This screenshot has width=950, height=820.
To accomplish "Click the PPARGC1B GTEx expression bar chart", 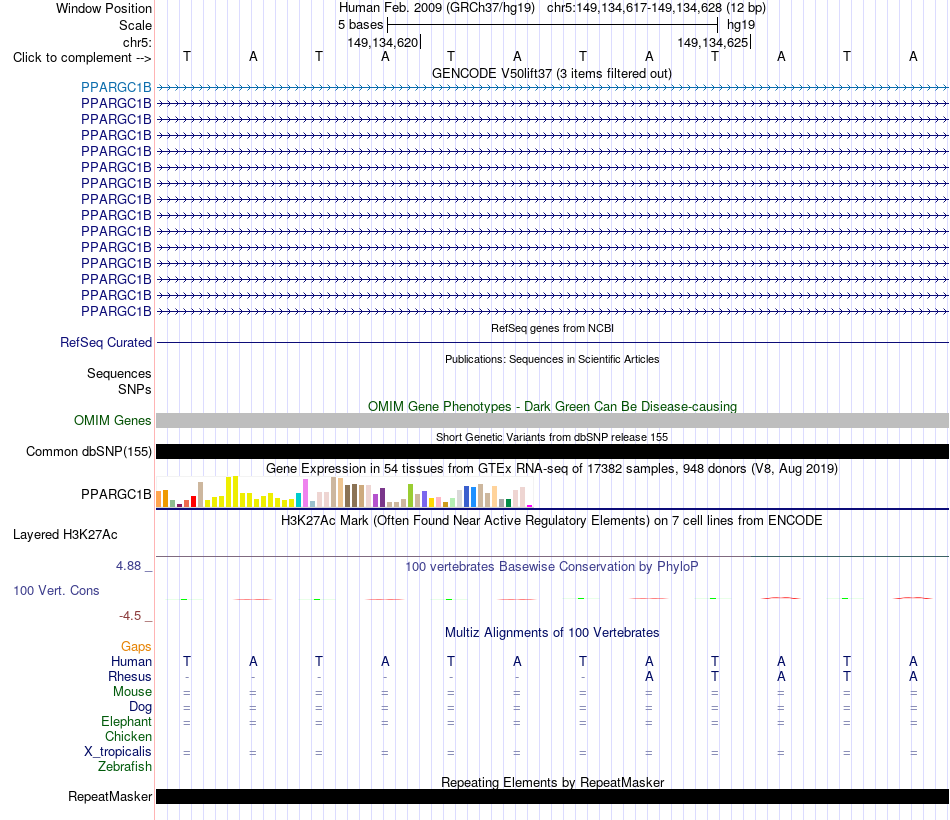I will [344, 492].
